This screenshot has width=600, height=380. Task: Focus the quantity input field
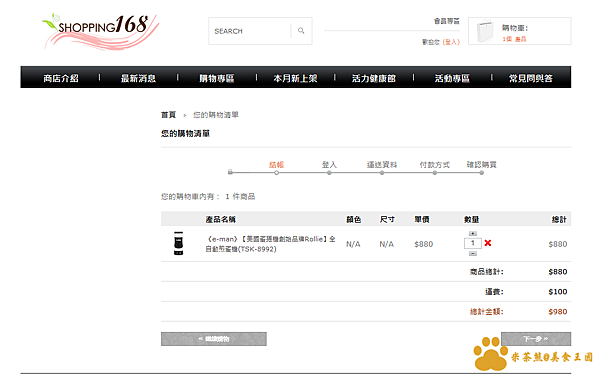click(473, 243)
